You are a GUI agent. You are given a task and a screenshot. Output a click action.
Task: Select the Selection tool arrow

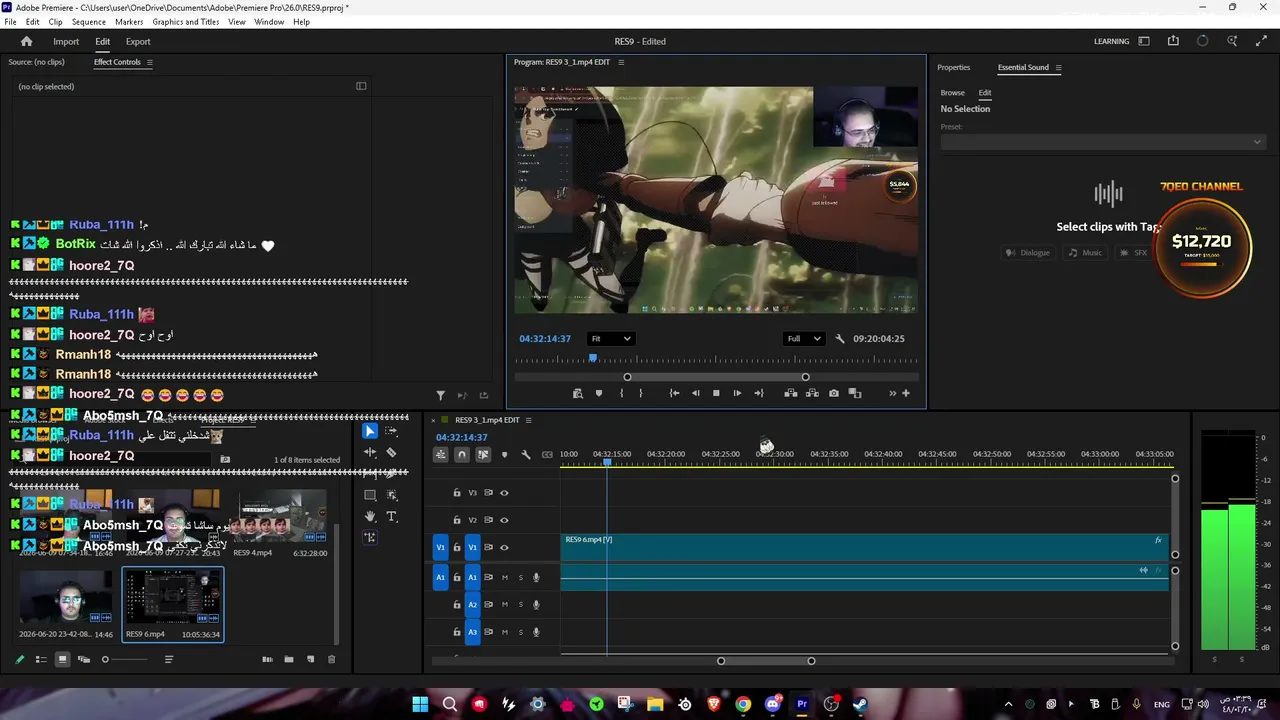click(370, 431)
